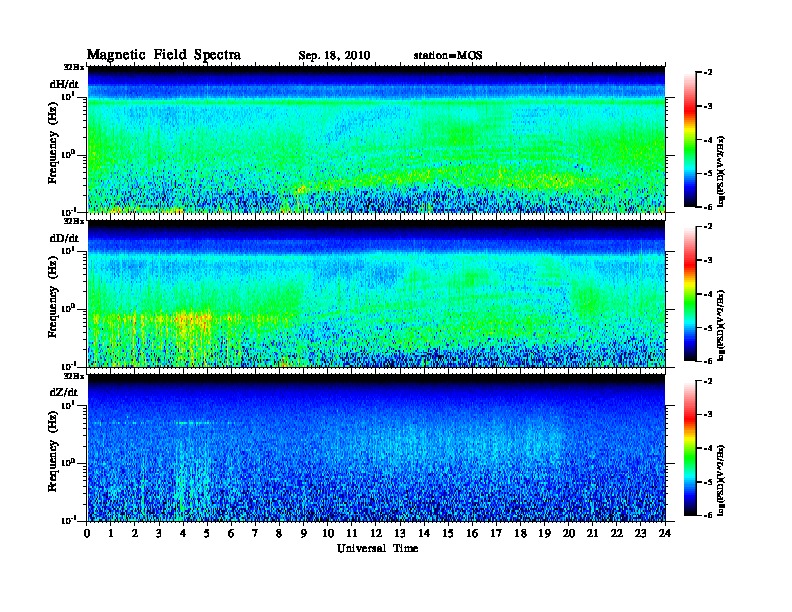This screenshot has width=792, height=612.
Task: Click the 10^1 frequency tick of dD/dt plot
Action: (68, 250)
